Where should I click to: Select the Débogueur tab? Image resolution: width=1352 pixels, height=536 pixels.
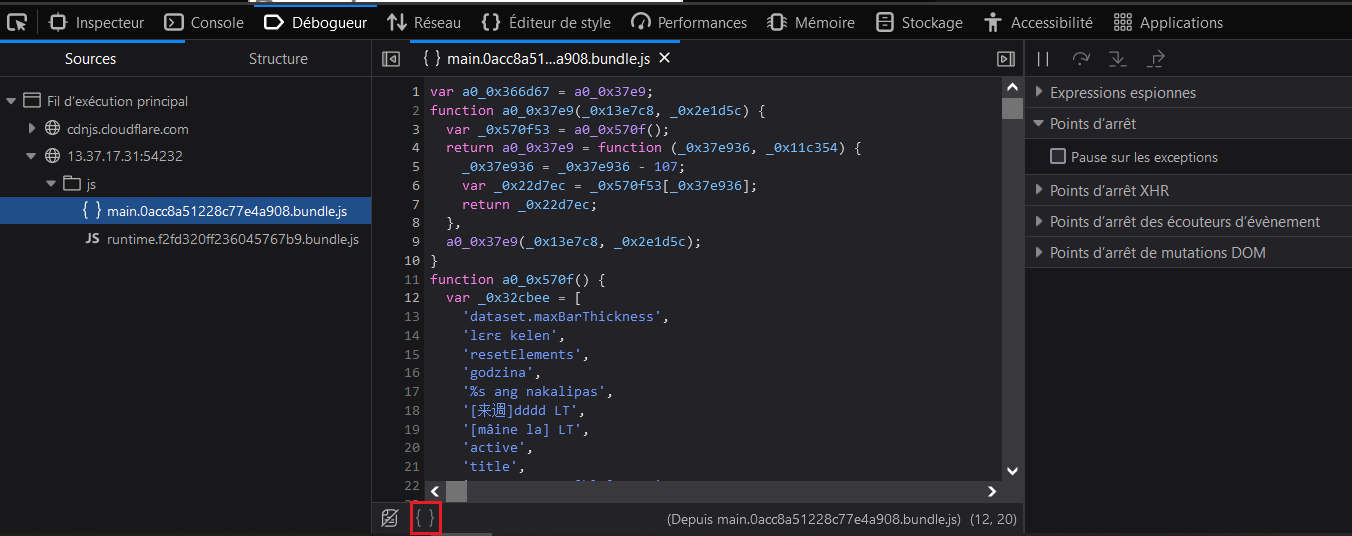(316, 22)
